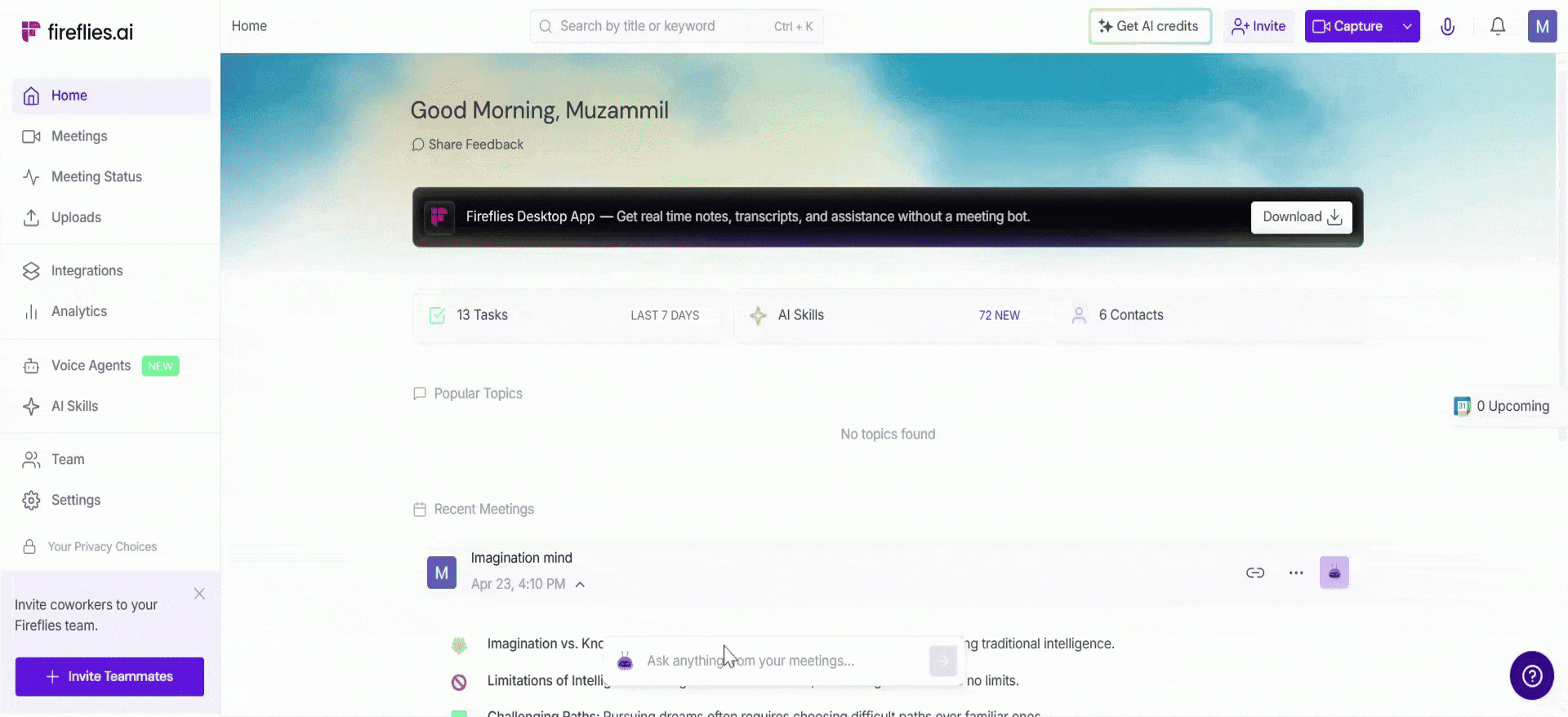Open the AI Skills 72 NEW card
1568x717 pixels.
(889, 315)
